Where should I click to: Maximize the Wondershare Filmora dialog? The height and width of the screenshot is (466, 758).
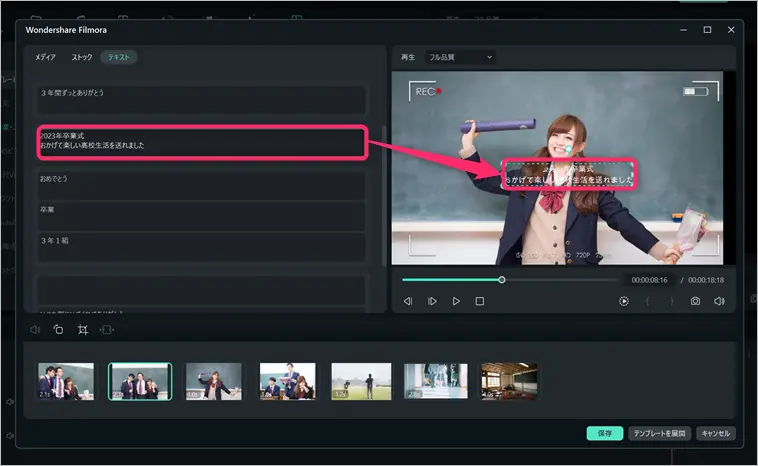(707, 30)
